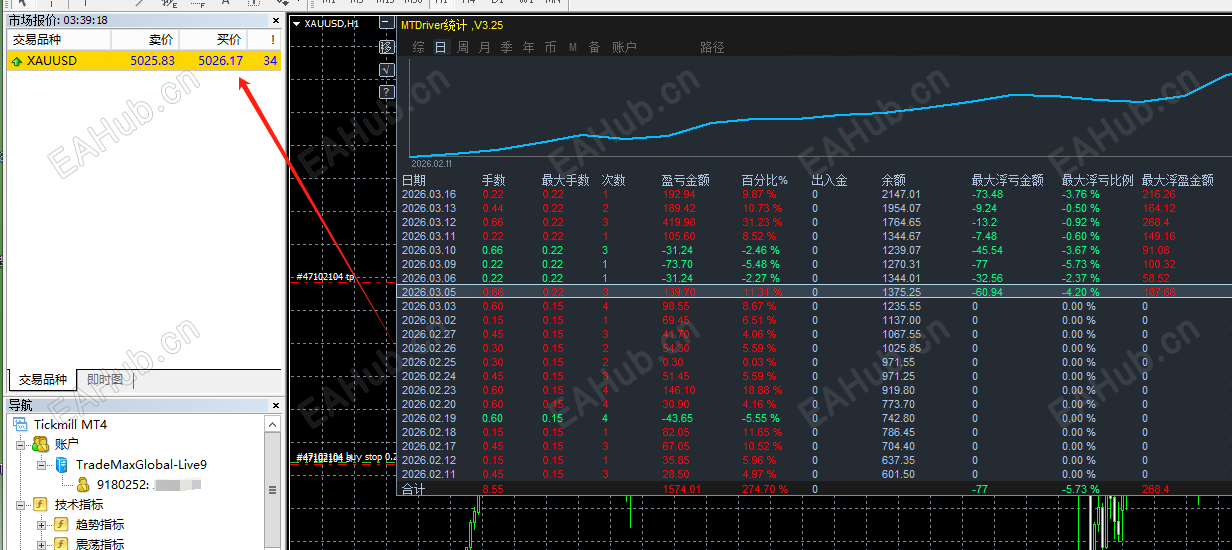Switch to the 周 weekly statistics tab
The height and width of the screenshot is (550, 1232).
point(463,47)
